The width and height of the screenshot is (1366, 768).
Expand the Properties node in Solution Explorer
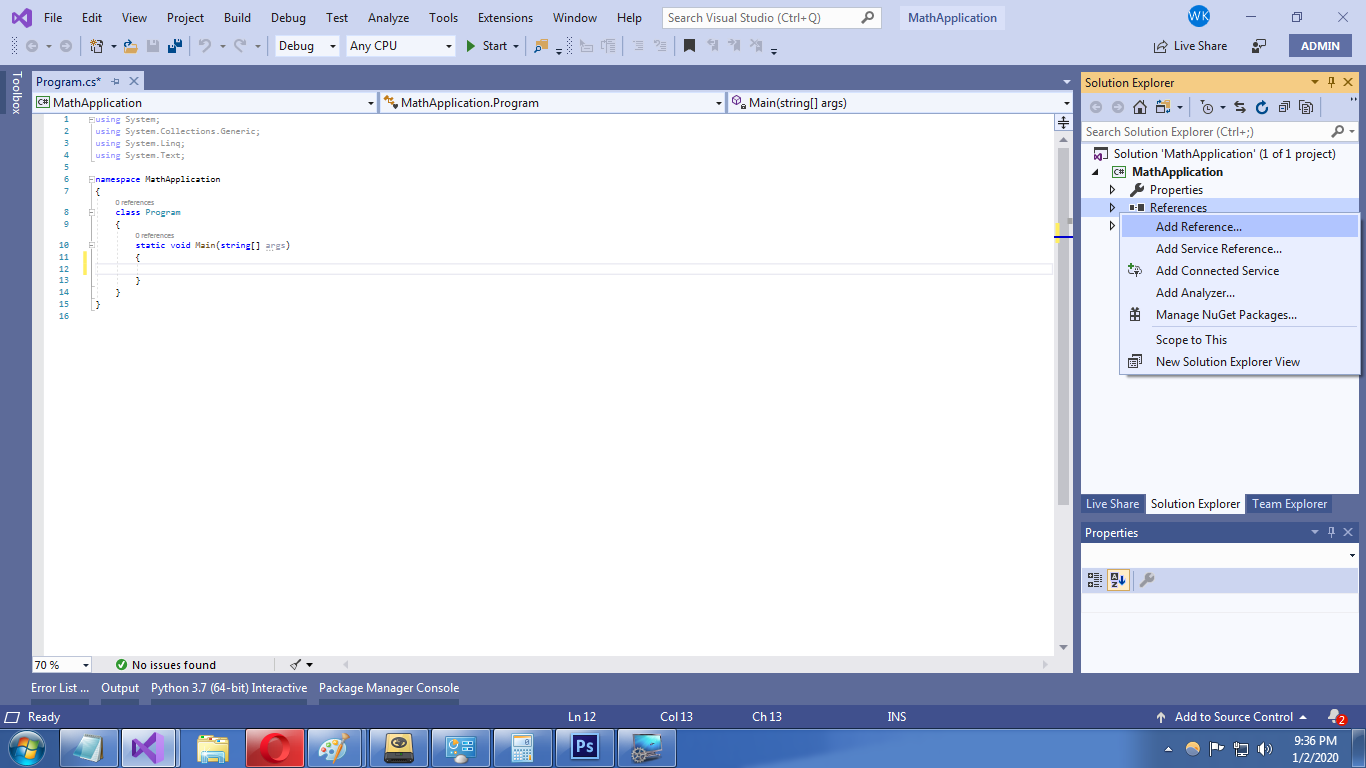tap(1112, 190)
